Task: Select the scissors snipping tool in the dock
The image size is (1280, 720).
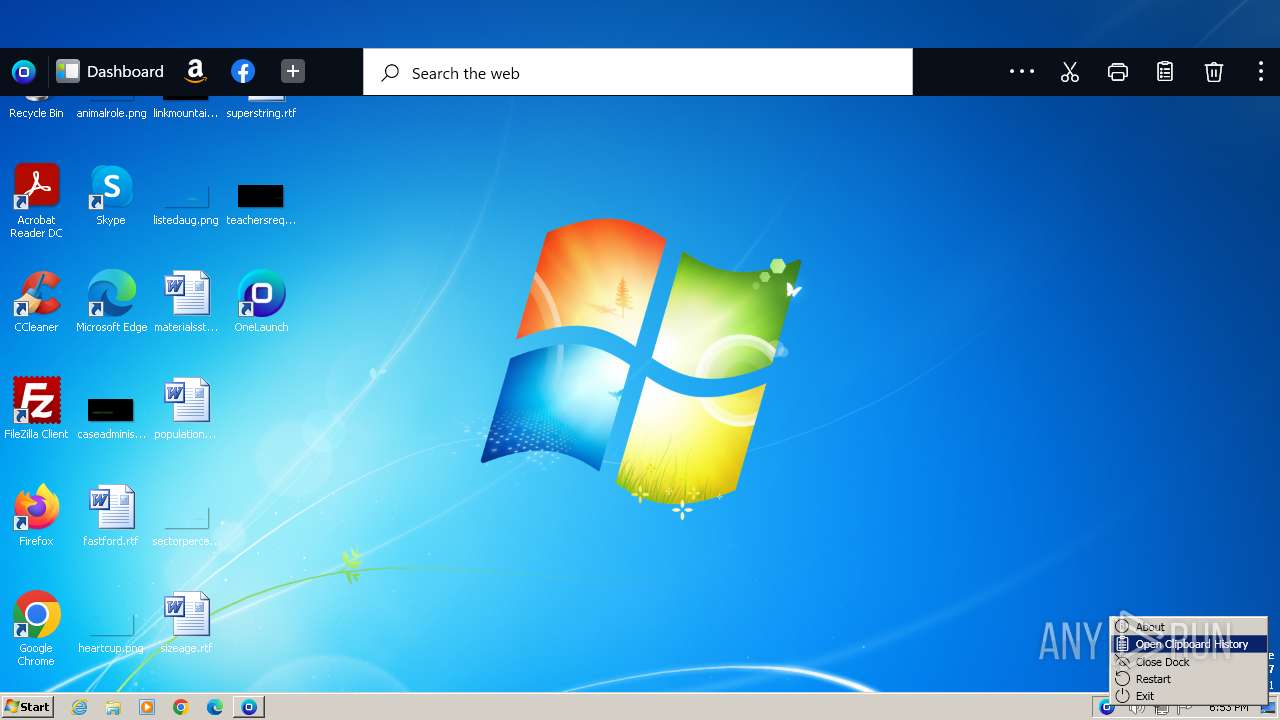Action: [1070, 72]
